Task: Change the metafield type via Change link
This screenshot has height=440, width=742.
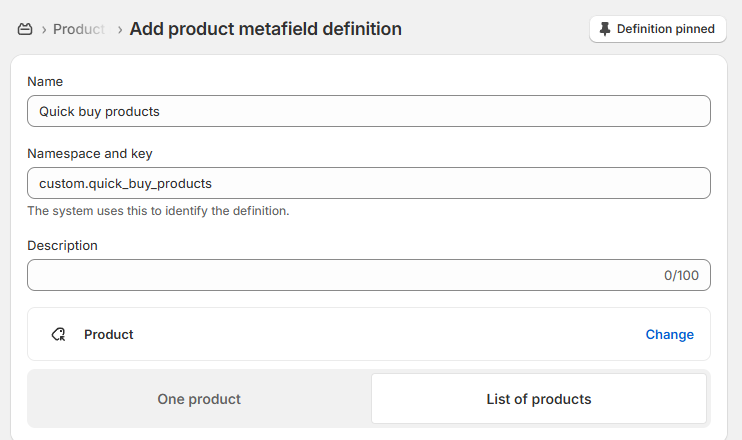Action: [x=670, y=334]
